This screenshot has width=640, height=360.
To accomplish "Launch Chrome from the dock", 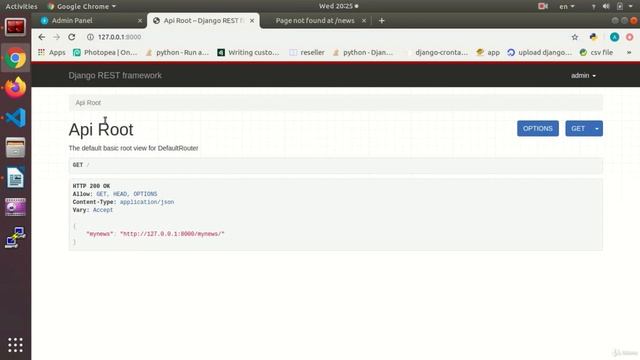I will pyautogui.click(x=16, y=58).
